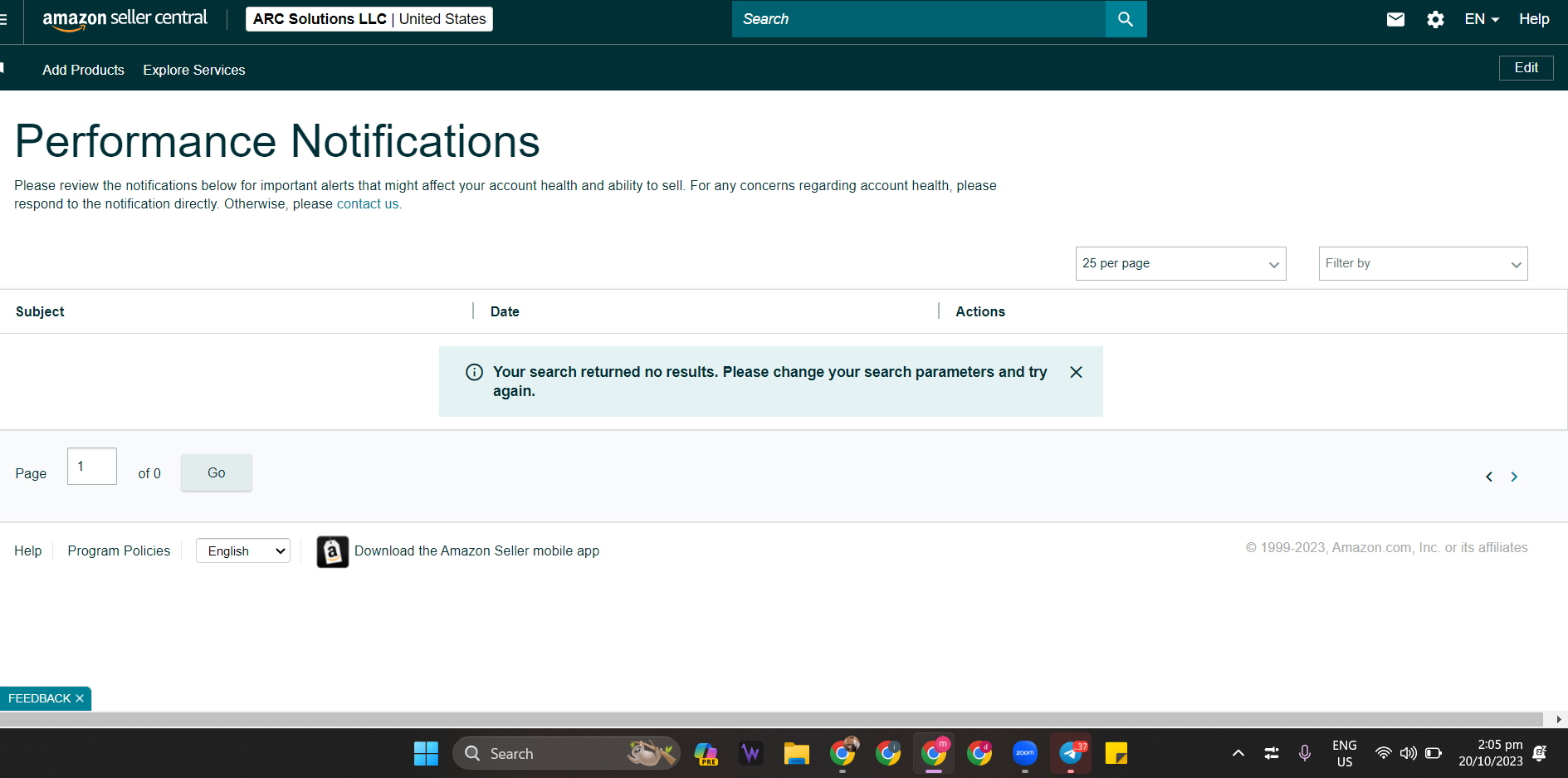Expand the English language footer dropdown
The height and width of the screenshot is (778, 1568).
[243, 550]
